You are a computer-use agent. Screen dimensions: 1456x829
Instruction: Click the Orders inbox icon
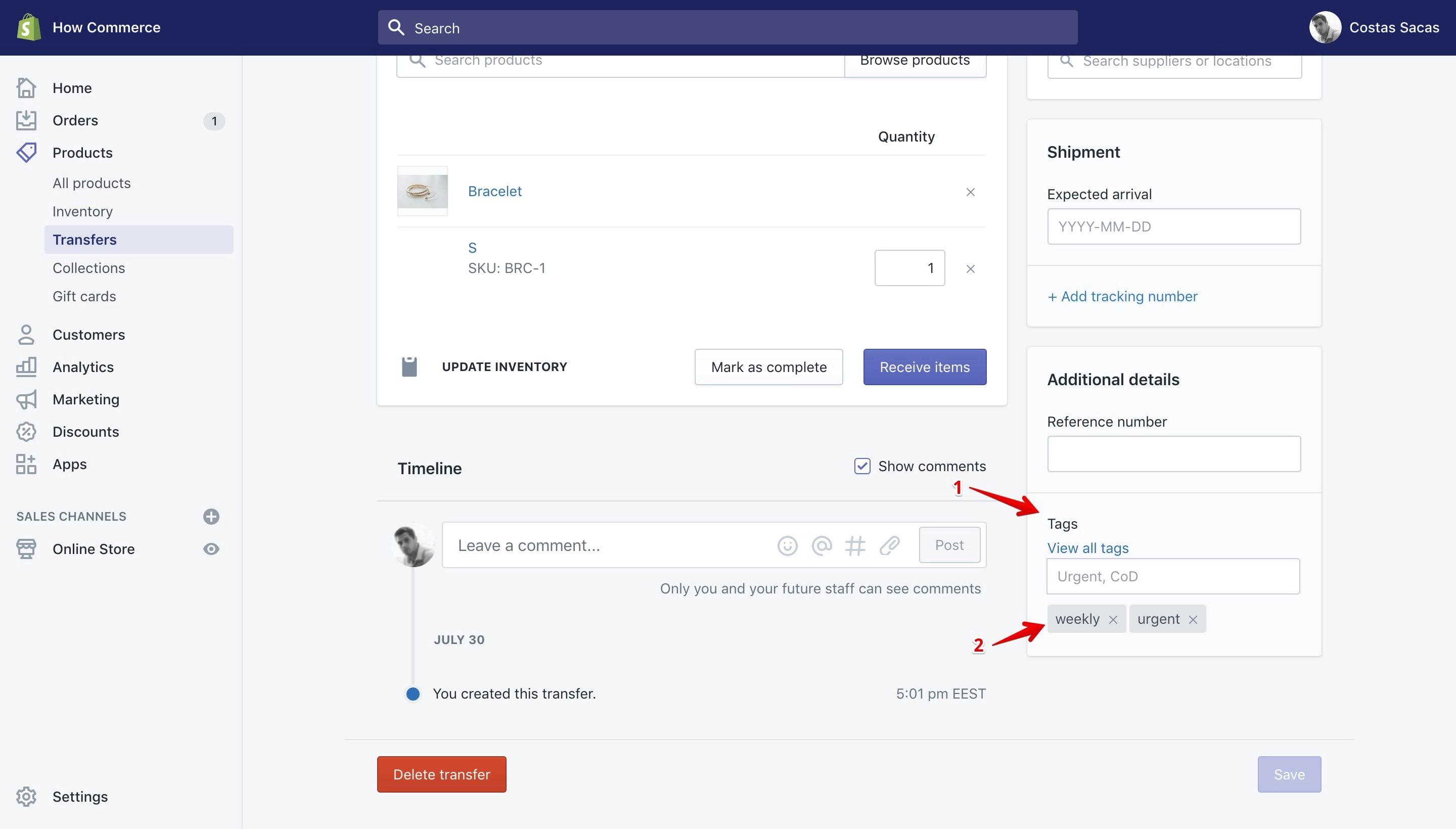point(26,120)
